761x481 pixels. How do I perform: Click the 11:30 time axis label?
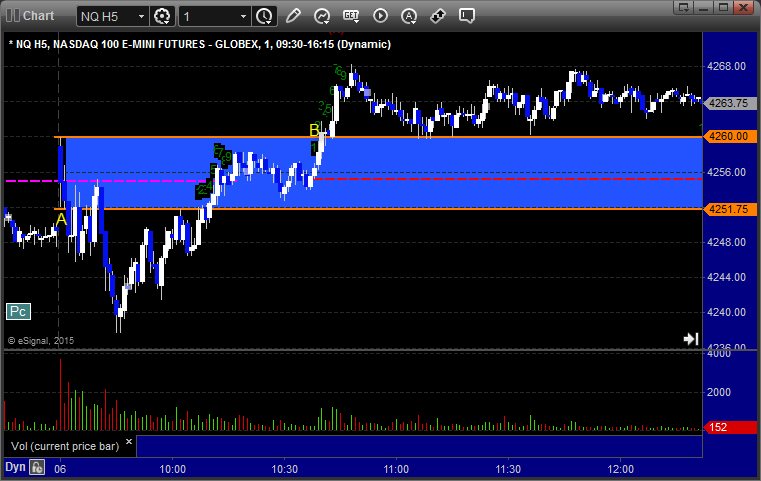click(508, 469)
